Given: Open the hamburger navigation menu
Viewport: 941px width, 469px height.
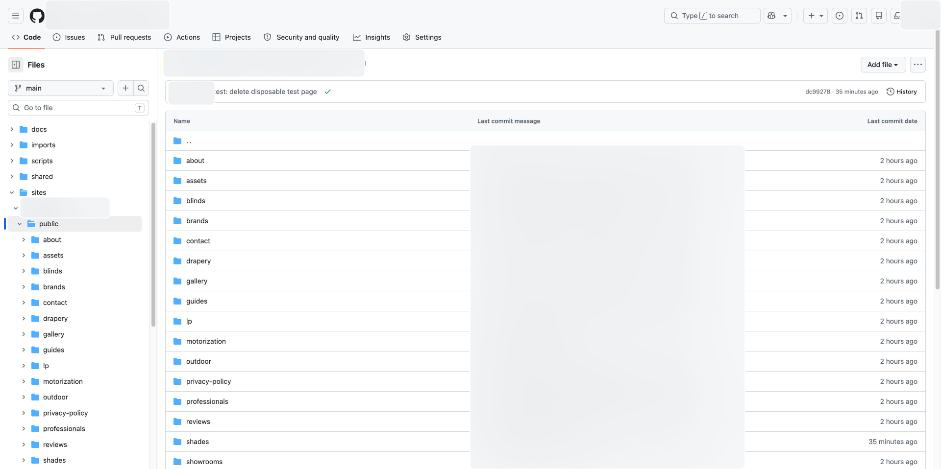Looking at the screenshot, I should pyautogui.click(x=16, y=16).
